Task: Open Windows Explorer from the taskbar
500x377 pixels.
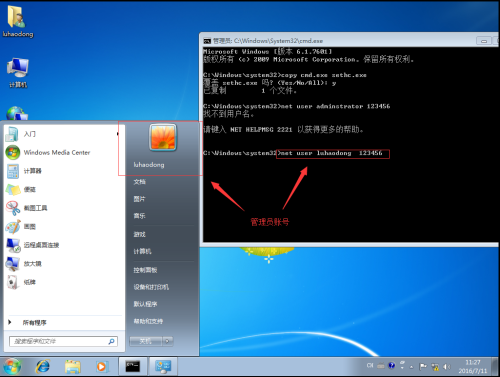Action: pyautogui.click(x=72, y=367)
